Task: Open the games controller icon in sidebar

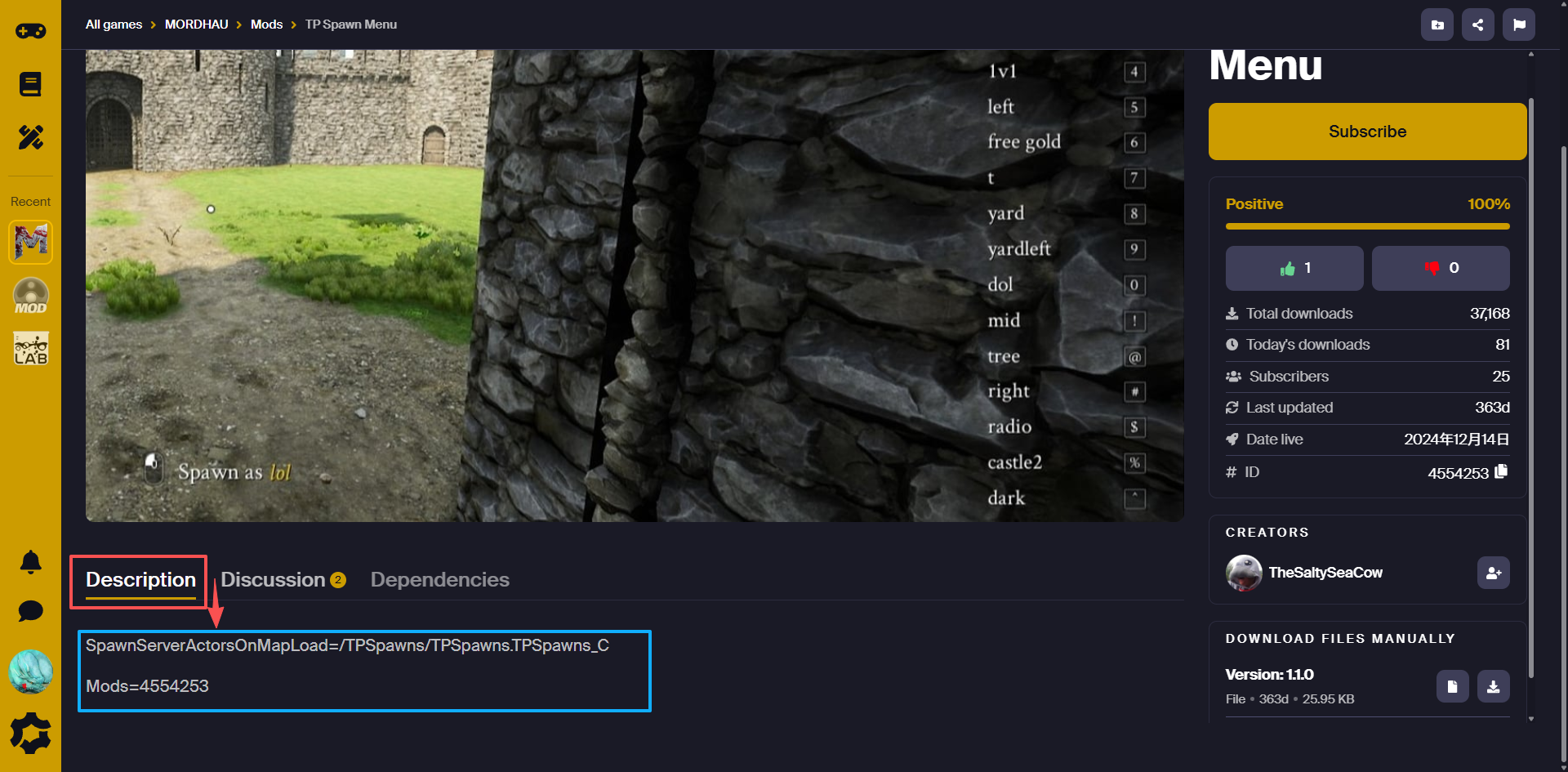Action: [x=30, y=31]
